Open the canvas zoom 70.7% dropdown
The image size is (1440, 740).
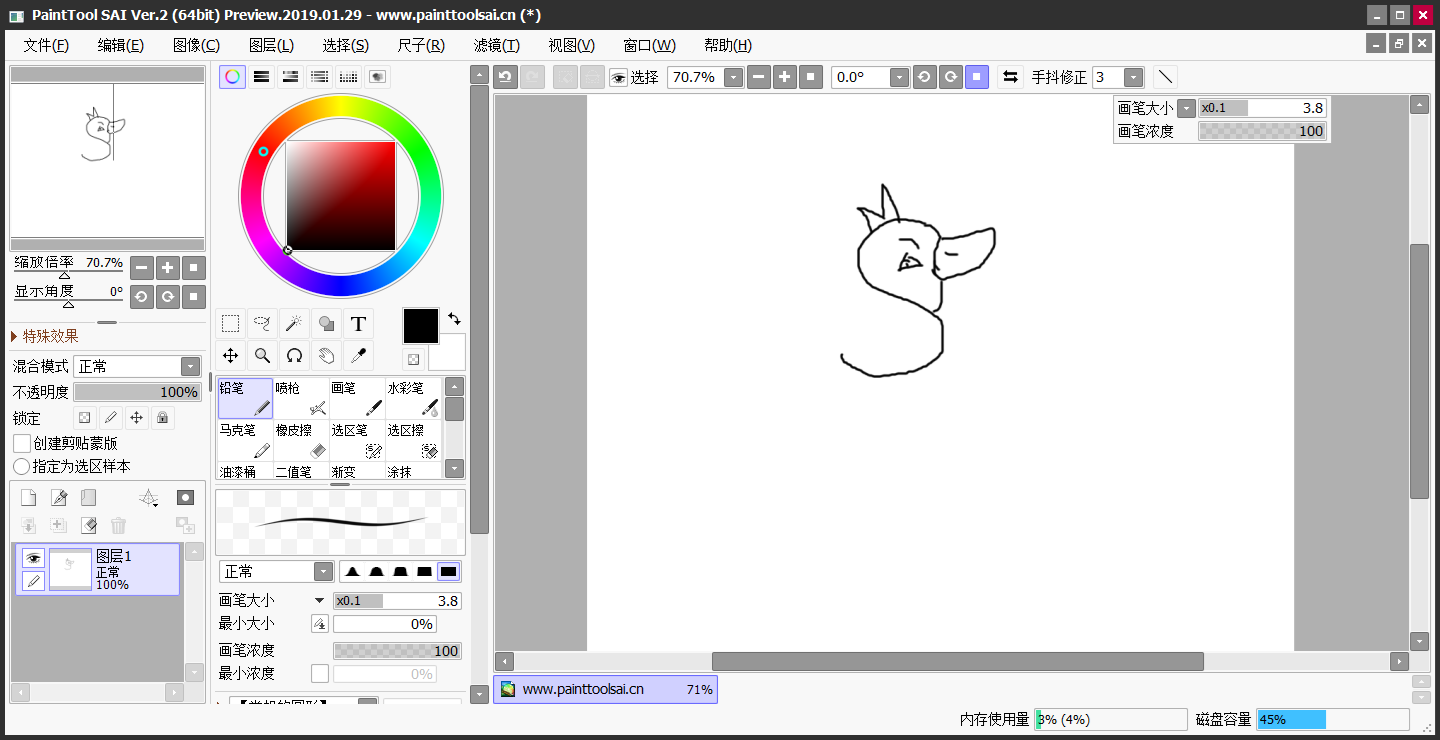point(734,77)
